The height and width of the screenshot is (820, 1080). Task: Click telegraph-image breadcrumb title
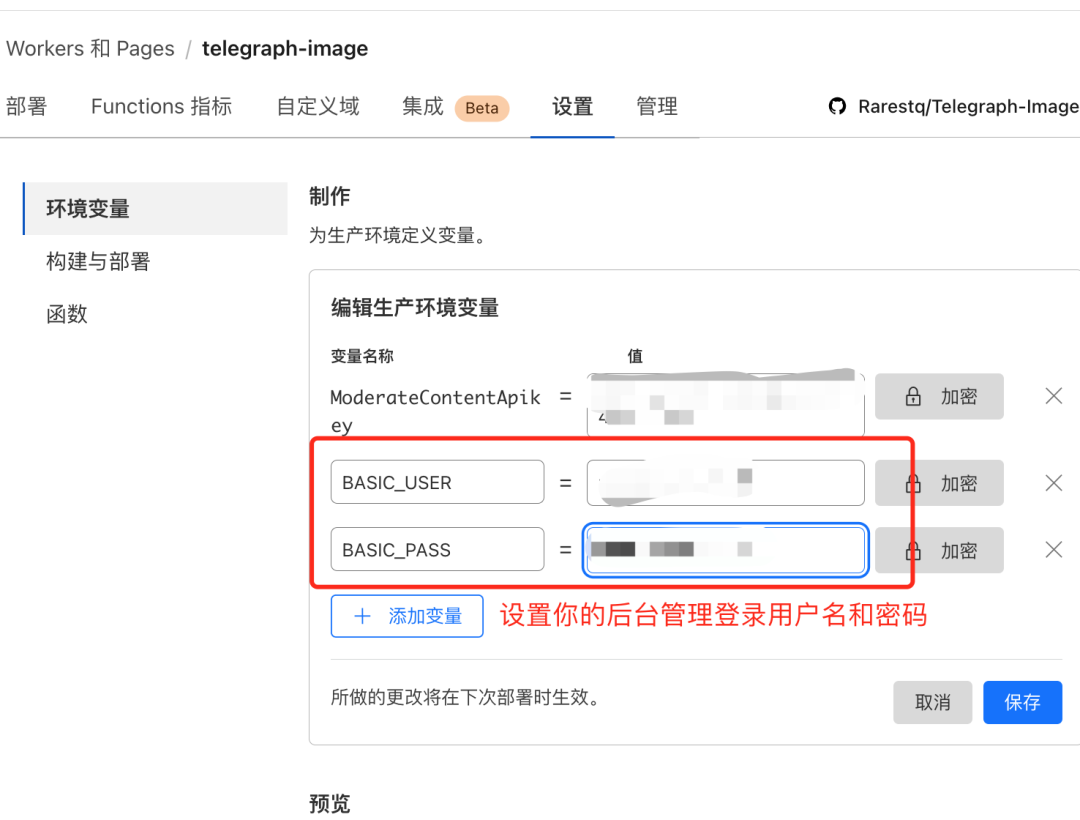284,49
